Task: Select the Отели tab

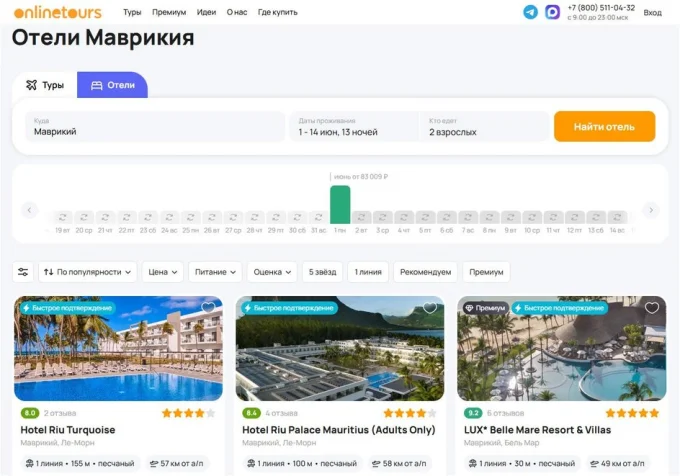Action: click(x=112, y=85)
